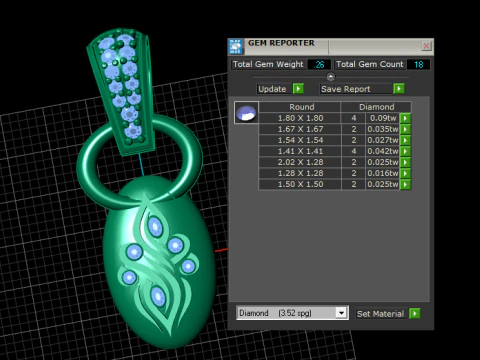Select the 1.28 X 1.28 size cell
This screenshot has width=480, height=360.
tap(300, 173)
